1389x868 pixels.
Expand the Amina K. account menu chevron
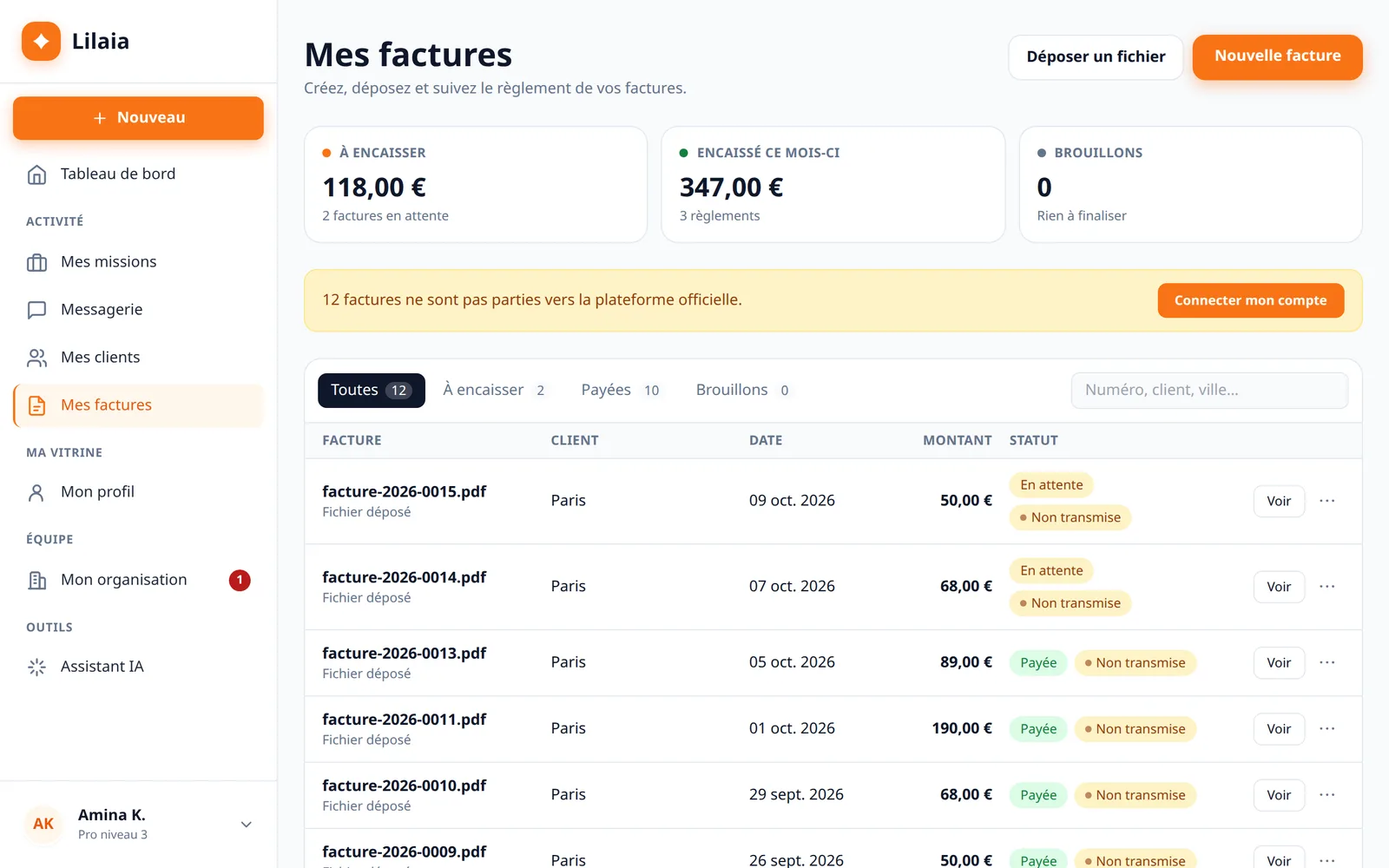[247, 825]
